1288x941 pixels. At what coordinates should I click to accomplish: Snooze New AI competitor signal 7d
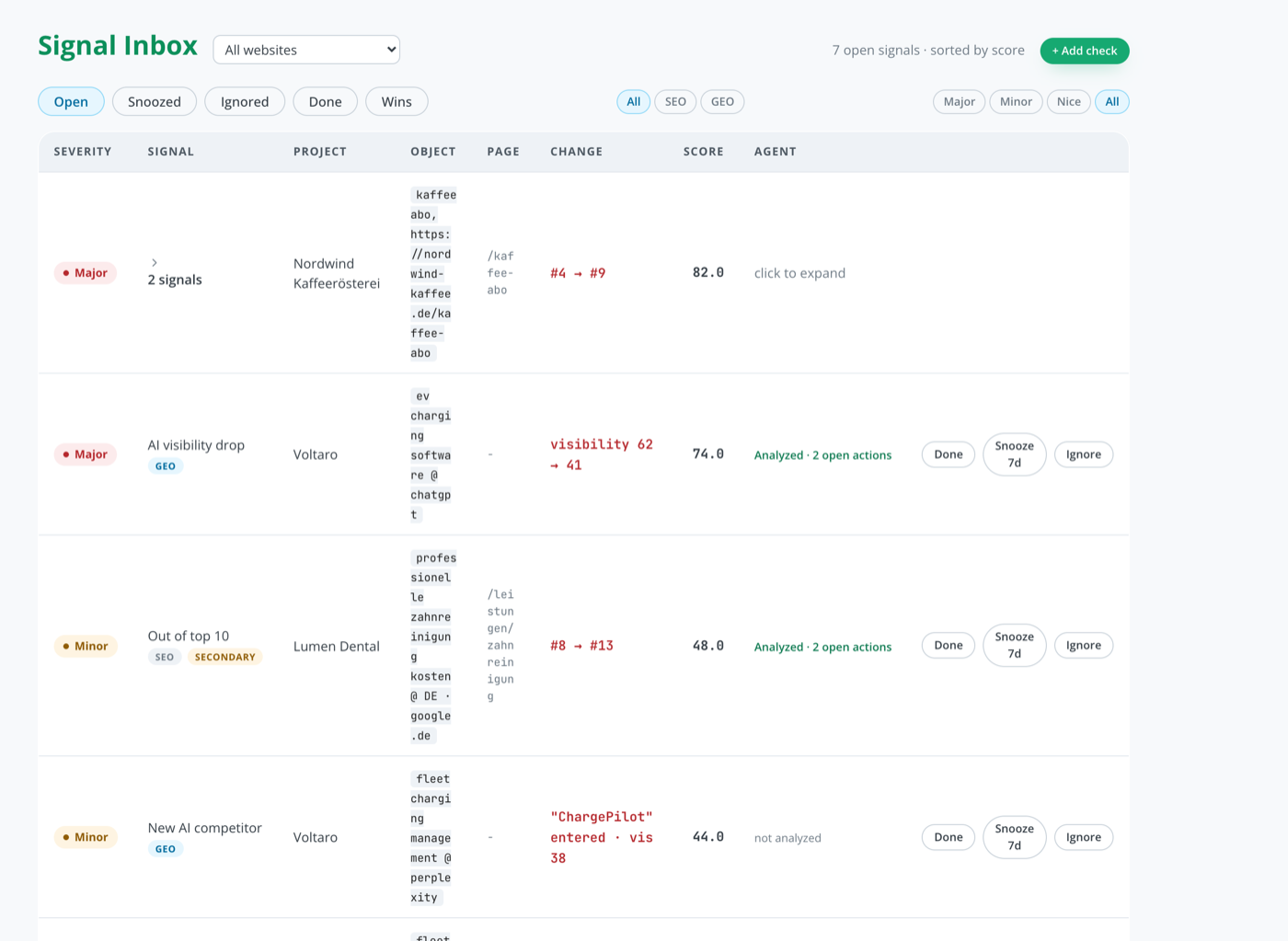pos(1014,837)
